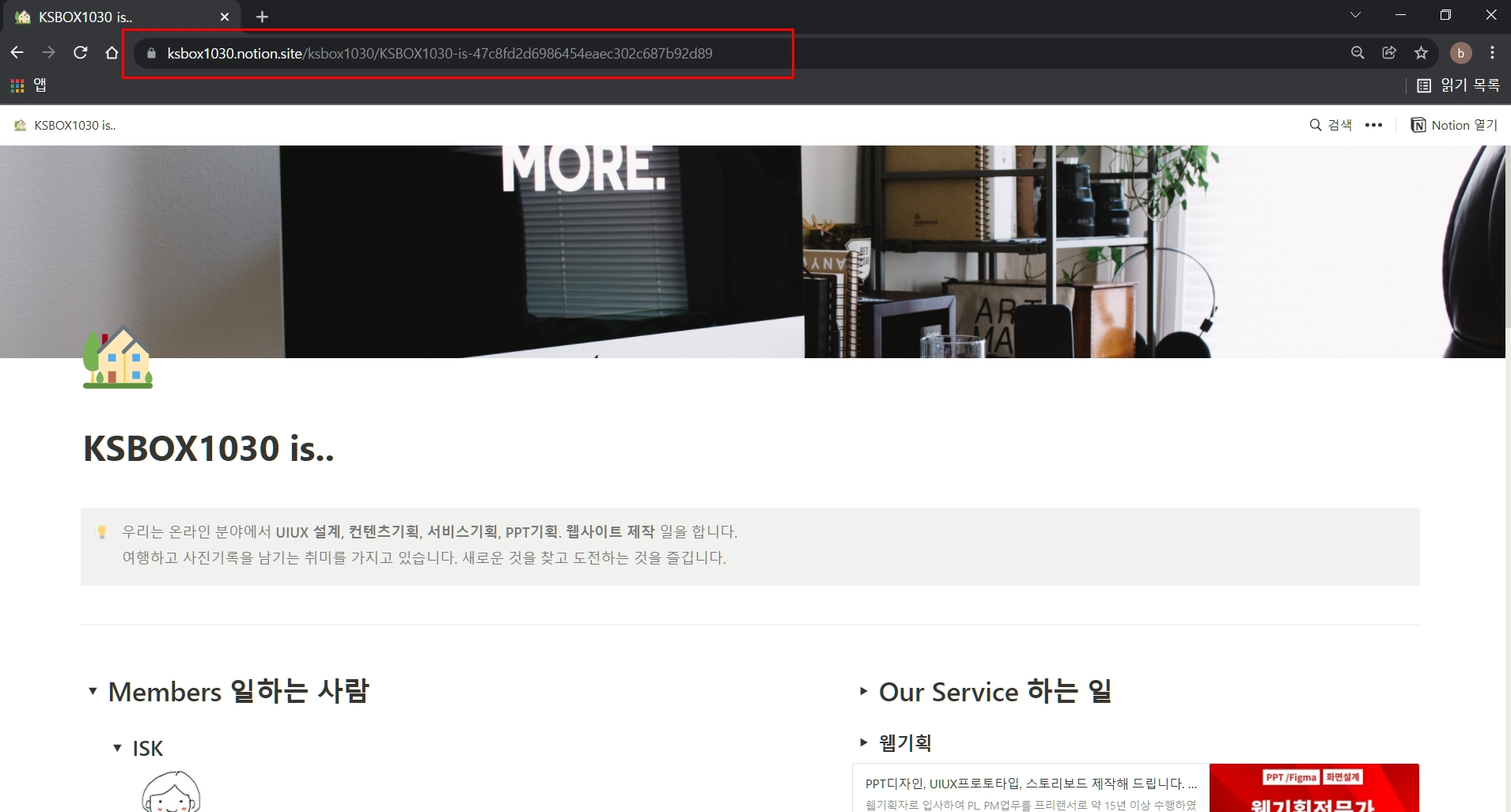Viewport: 1511px width, 812px height.
Task: Collapse the Members 일하는 사람 toggle
Action: point(93,692)
